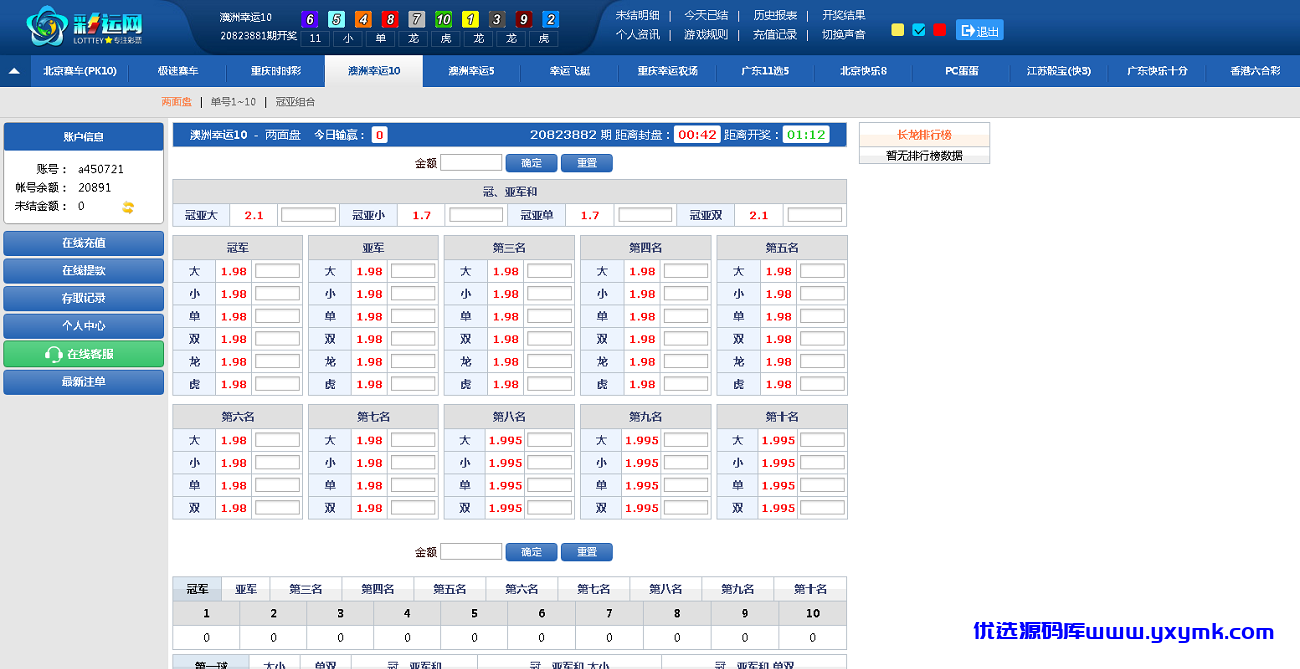
Task: Open the 未结明细 link
Action: (x=638, y=15)
